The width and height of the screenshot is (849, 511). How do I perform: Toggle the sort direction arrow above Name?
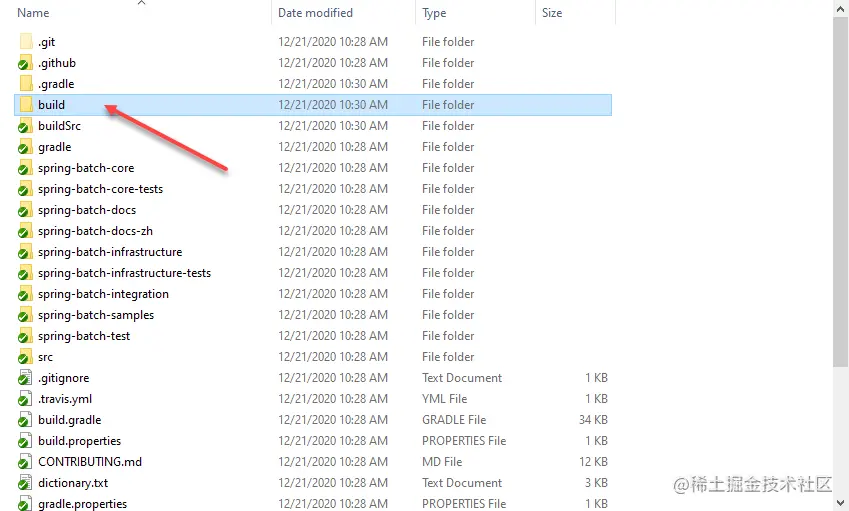tap(141, 3)
